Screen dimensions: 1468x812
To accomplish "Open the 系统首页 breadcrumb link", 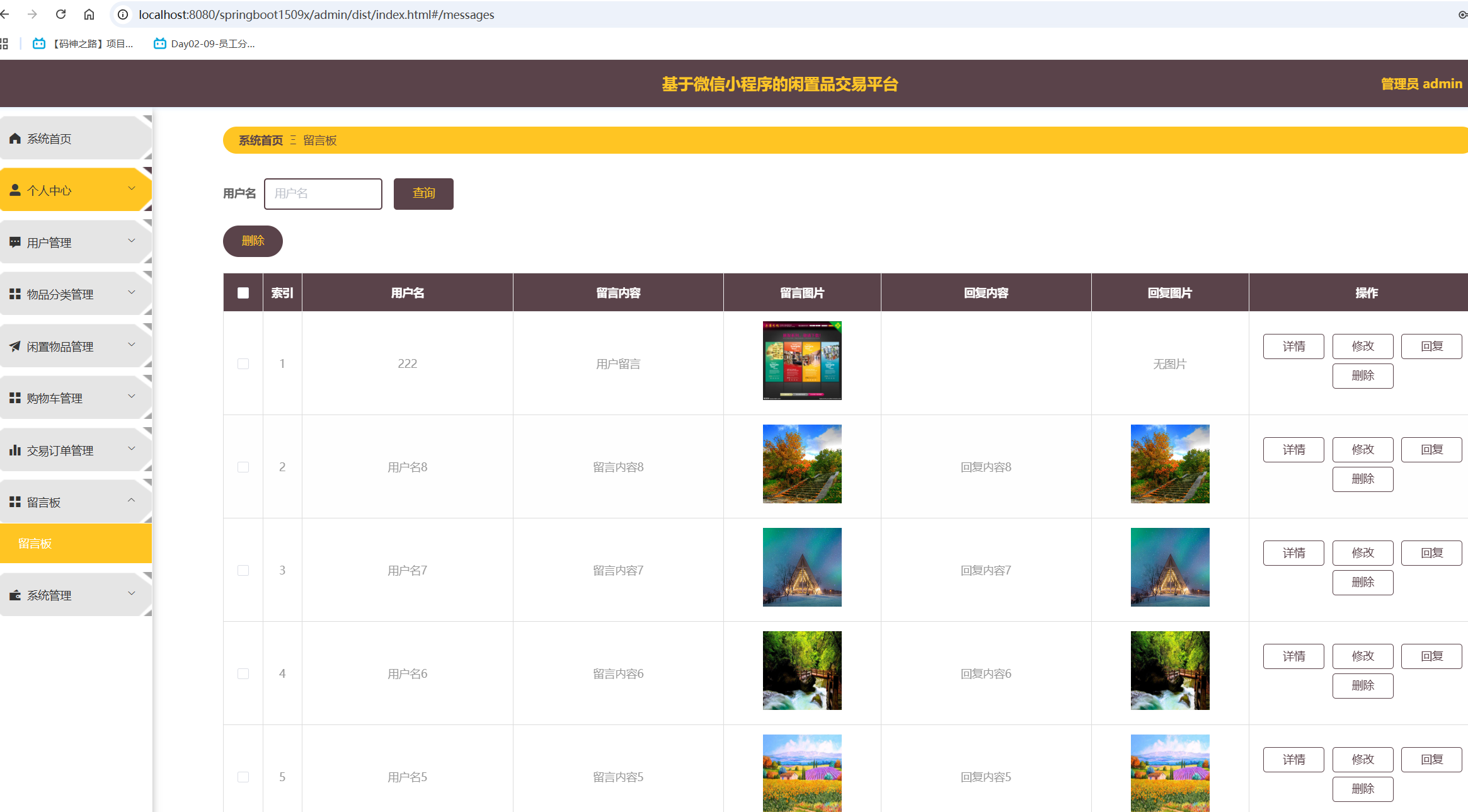I will 260,140.
